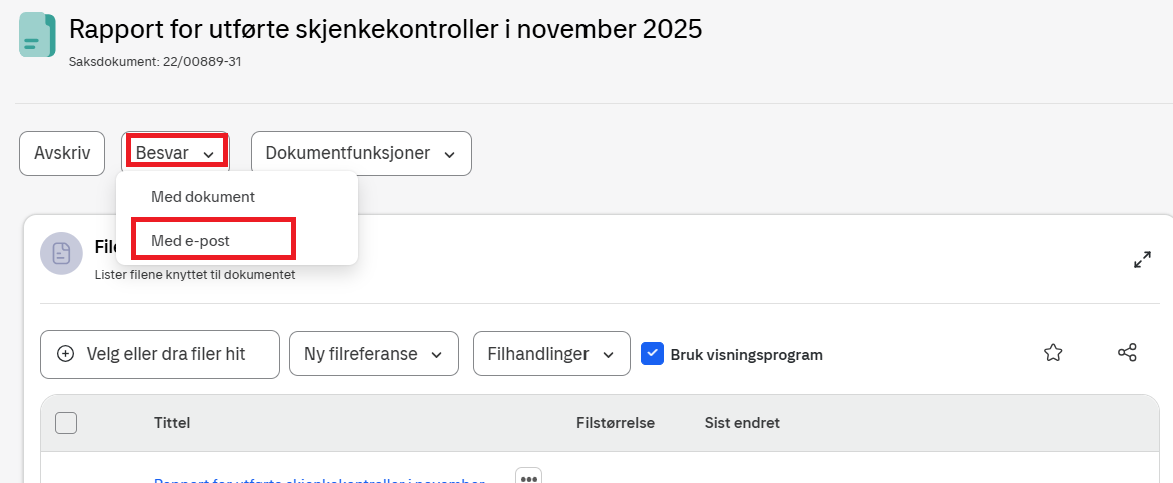Click the teal document icon beside the title

tap(37, 35)
